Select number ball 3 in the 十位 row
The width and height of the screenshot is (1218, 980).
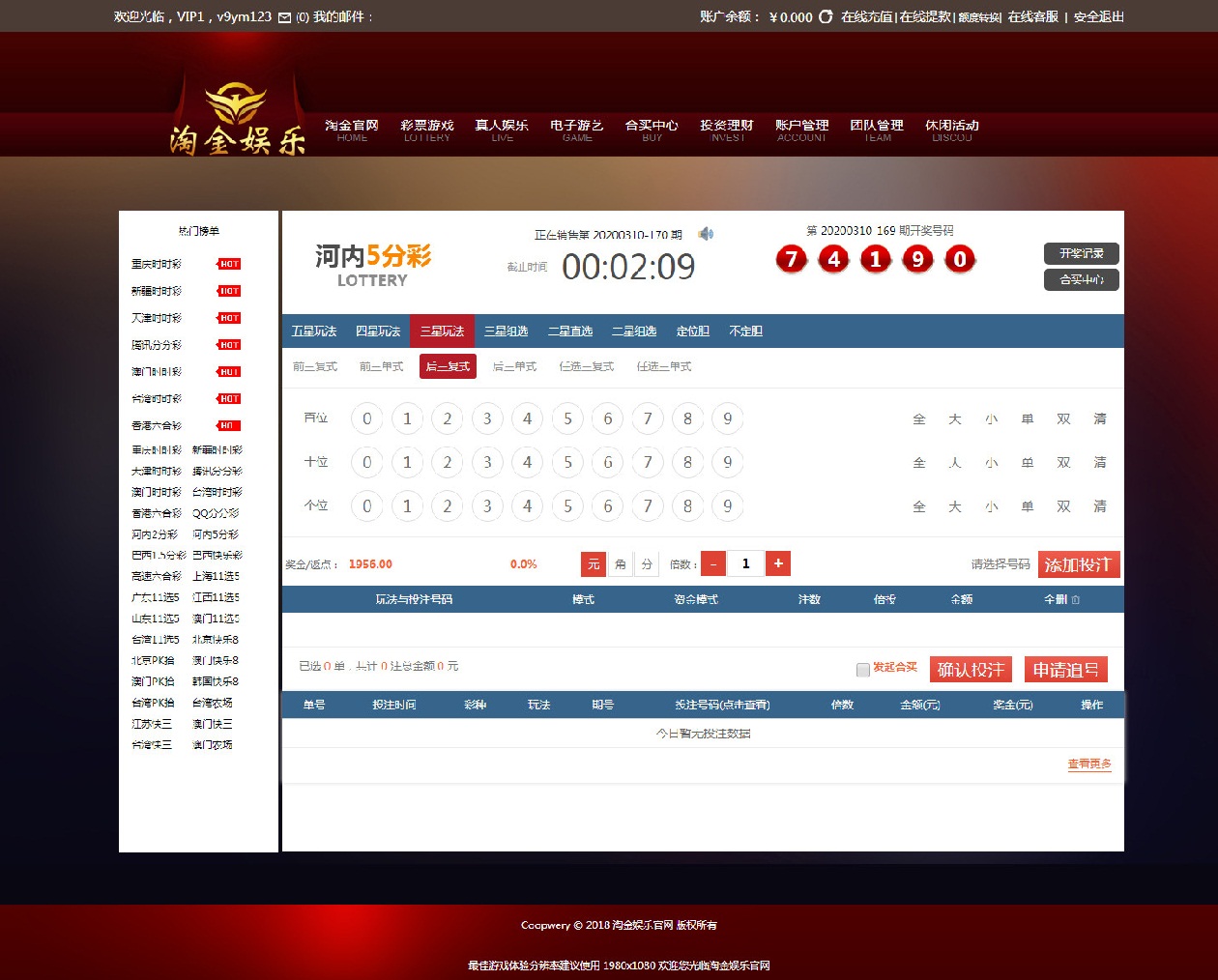coord(487,462)
